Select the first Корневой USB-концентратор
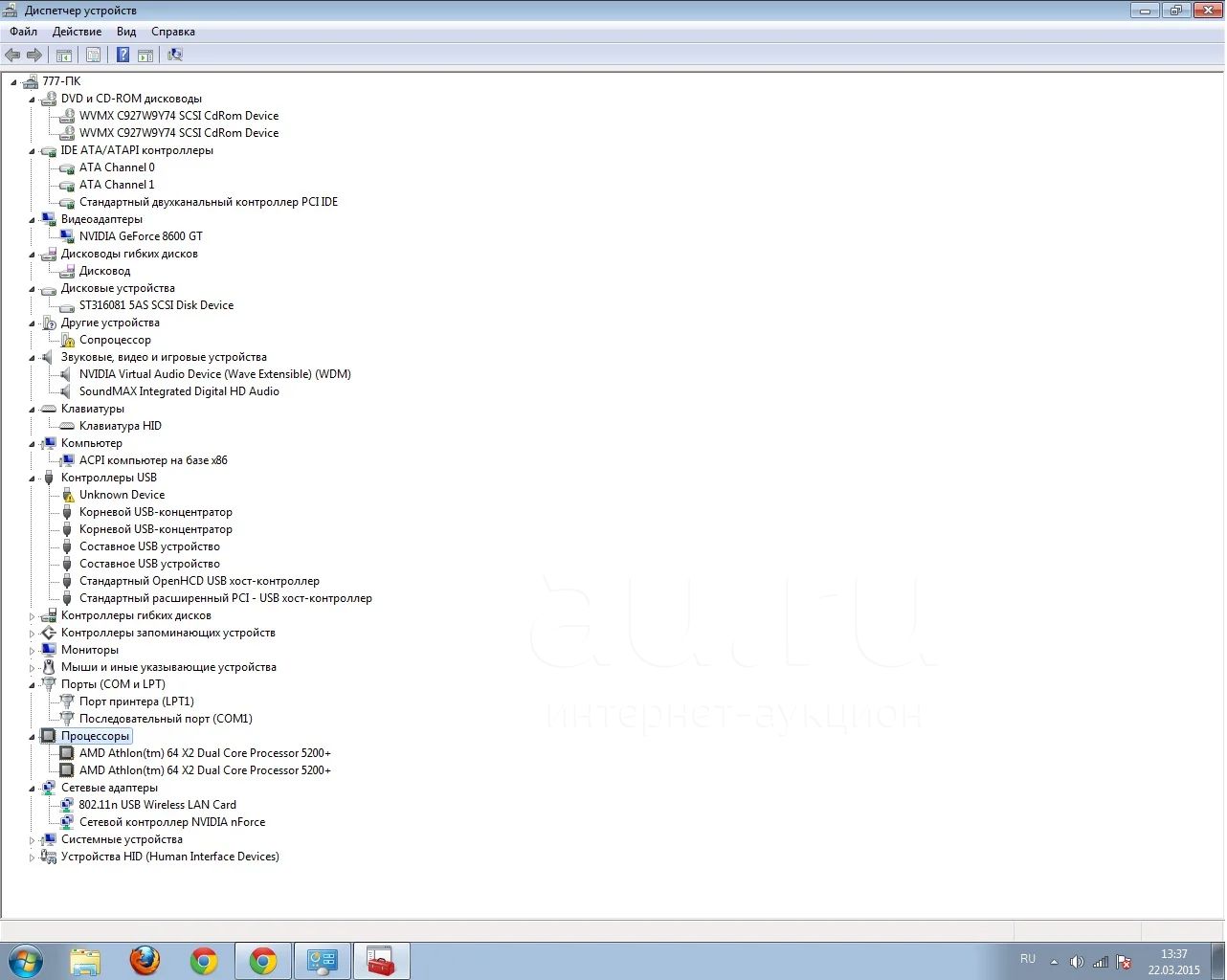This screenshot has height=980, width=1227. [156, 512]
